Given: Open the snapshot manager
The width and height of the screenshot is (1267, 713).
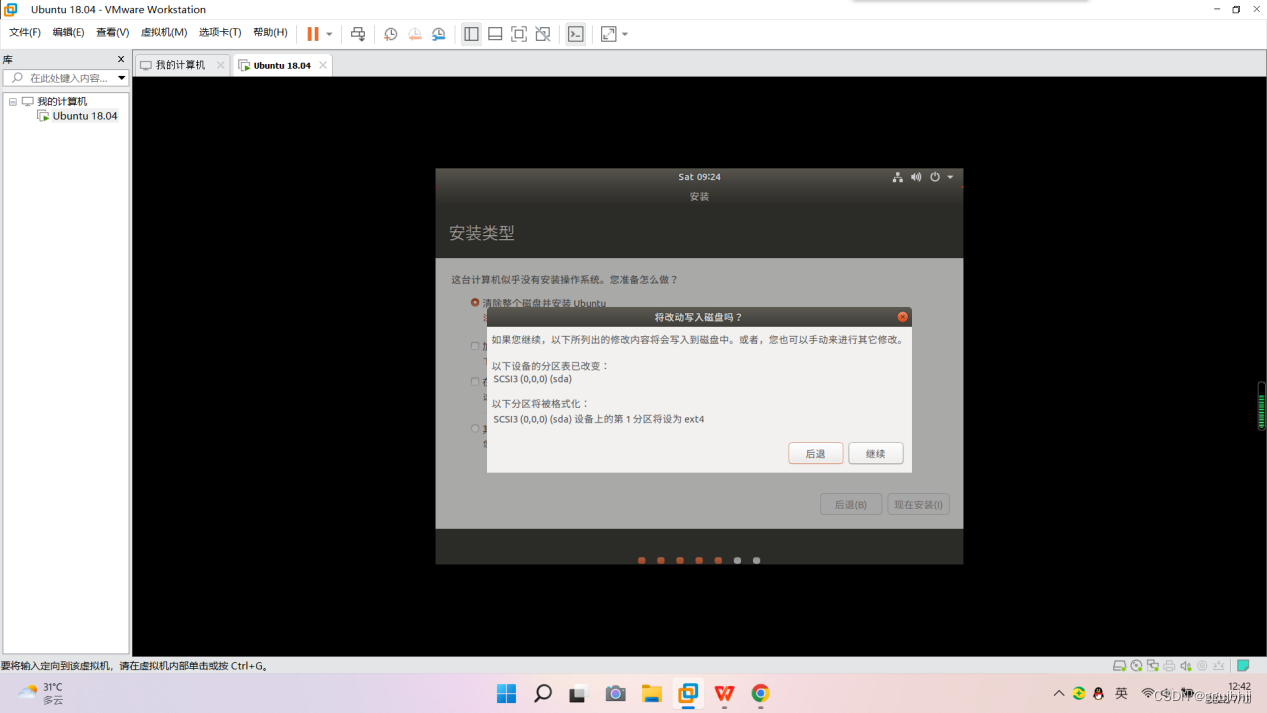Looking at the screenshot, I should coord(439,34).
